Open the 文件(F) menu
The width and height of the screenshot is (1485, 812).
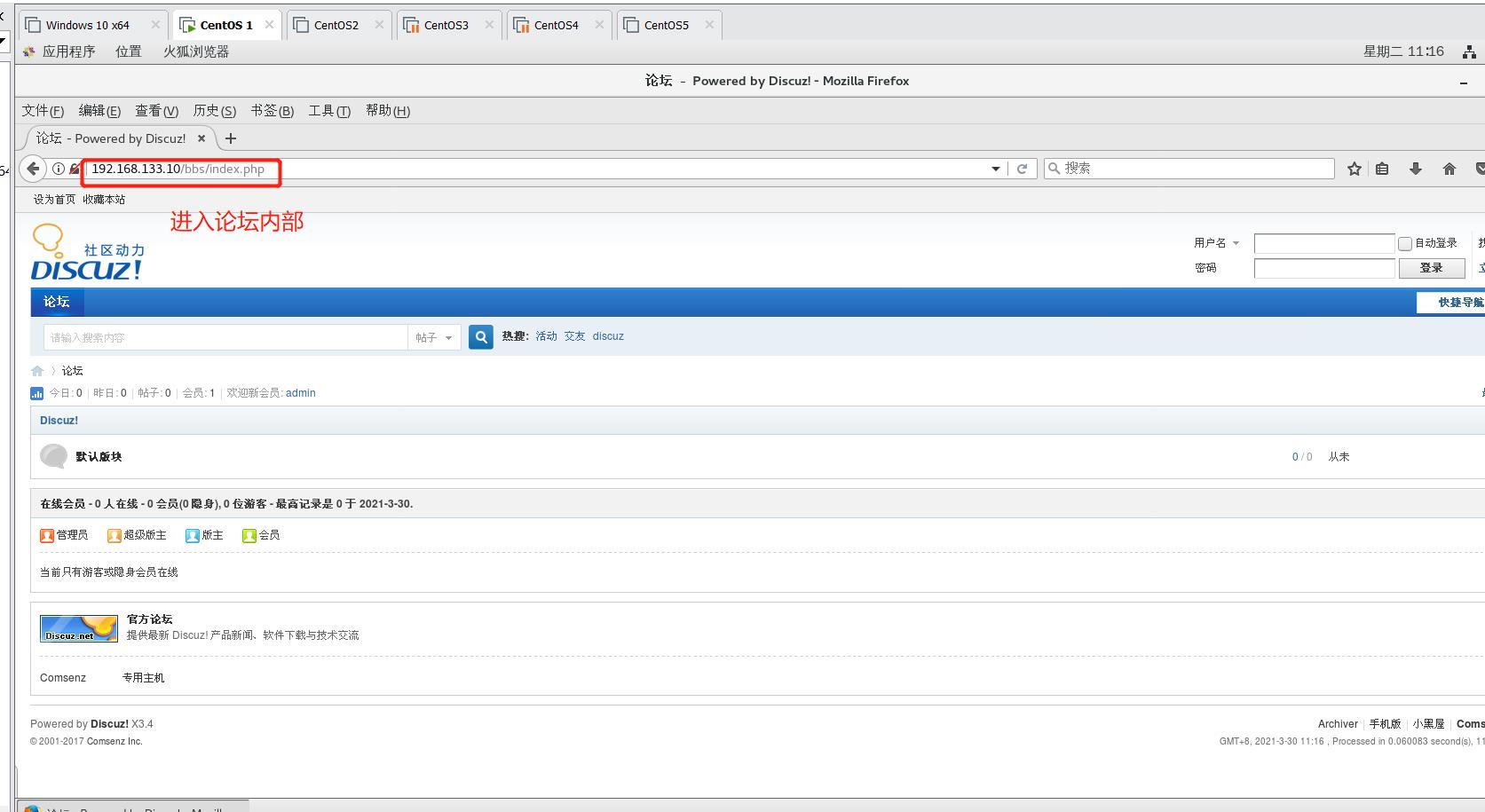(x=43, y=111)
